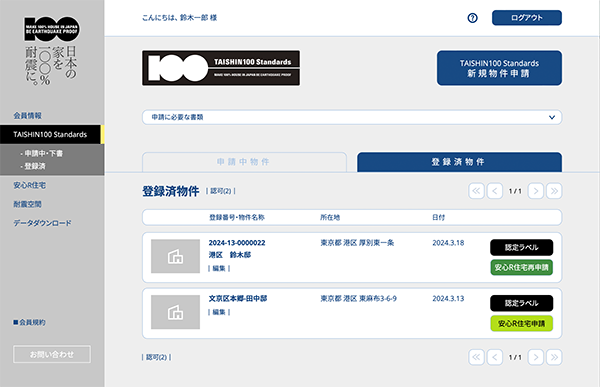Go to next page in bottom pagination
This screenshot has width=600, height=387.
click(536, 357)
